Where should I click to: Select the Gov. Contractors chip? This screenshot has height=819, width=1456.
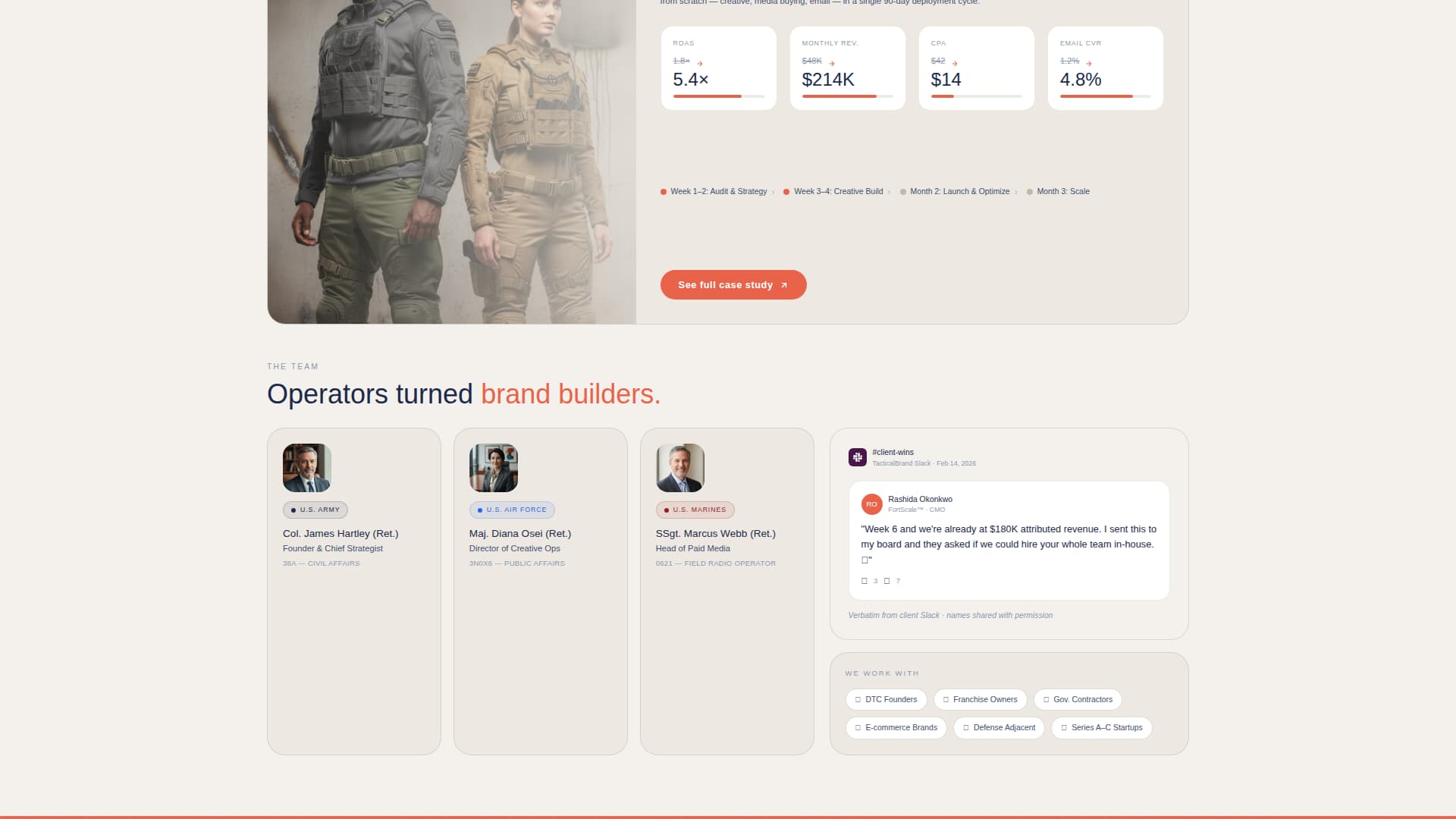[x=1078, y=699]
